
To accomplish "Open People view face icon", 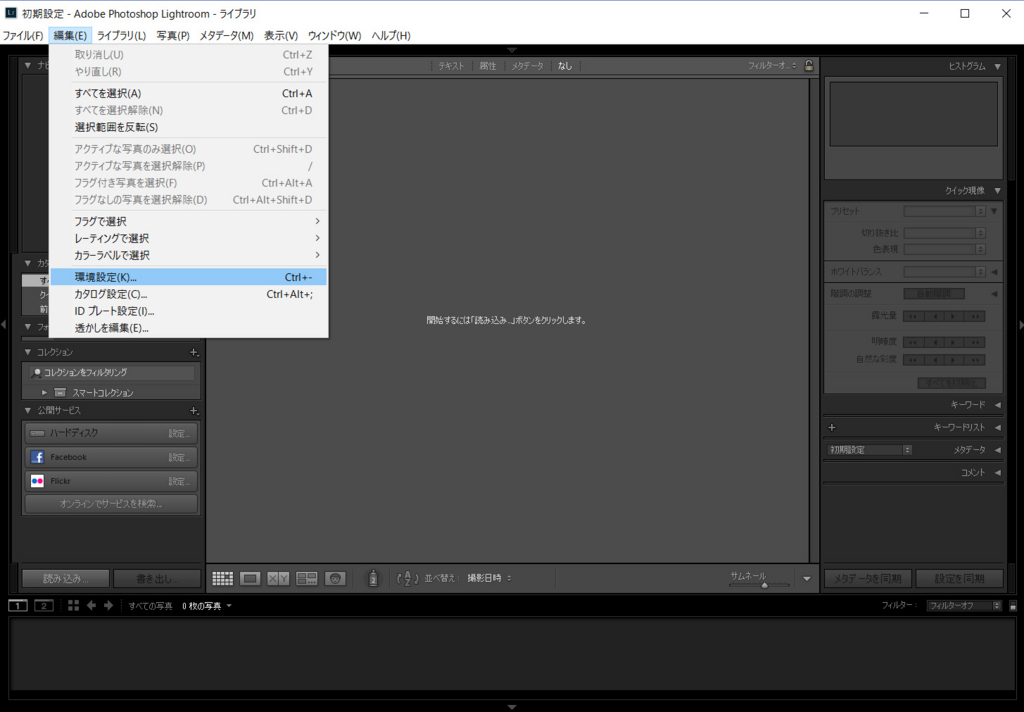I will (335, 578).
